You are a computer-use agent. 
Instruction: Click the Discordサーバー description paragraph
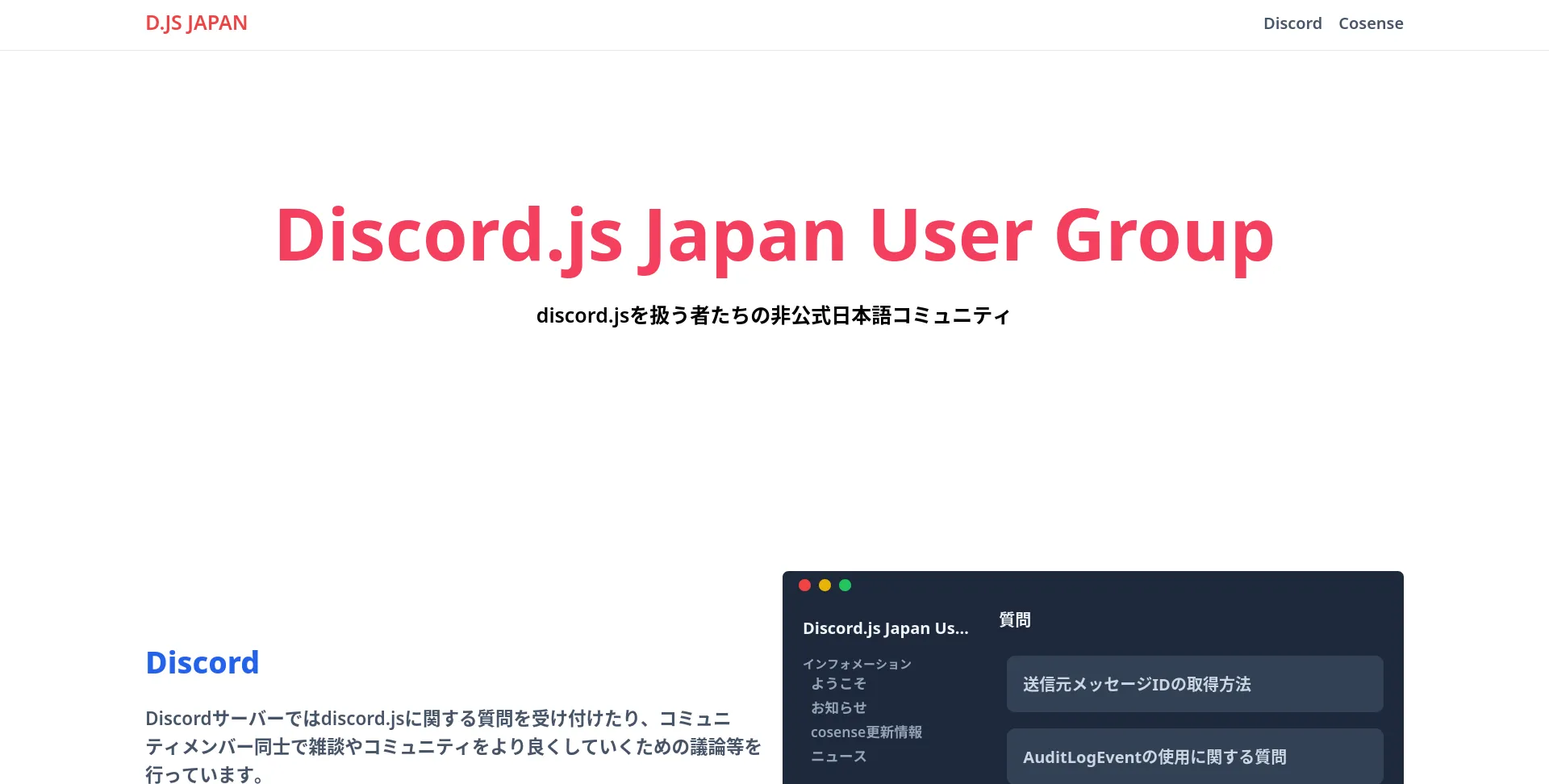[452, 746]
